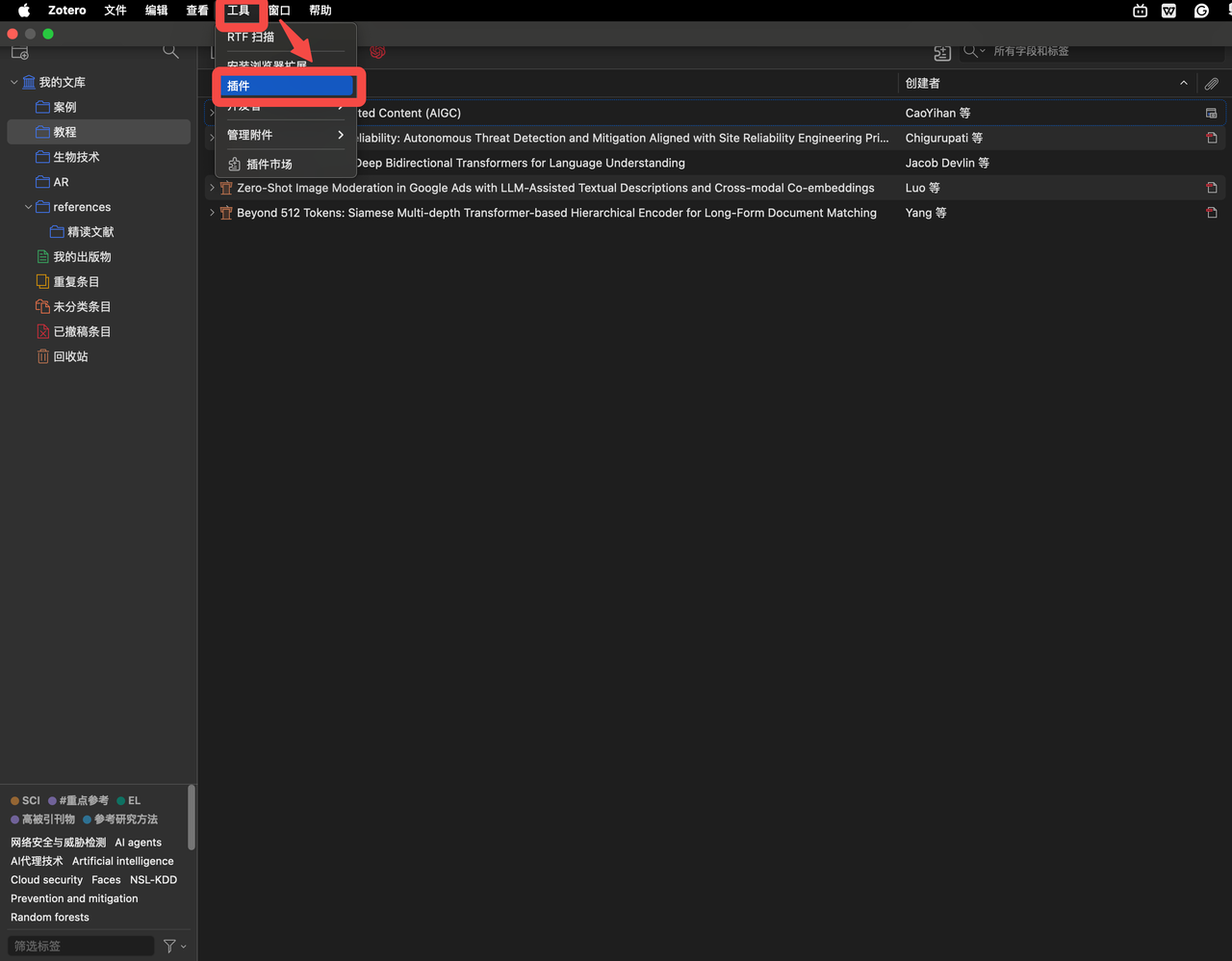Choose 插件市场 menu entry

tap(286, 165)
